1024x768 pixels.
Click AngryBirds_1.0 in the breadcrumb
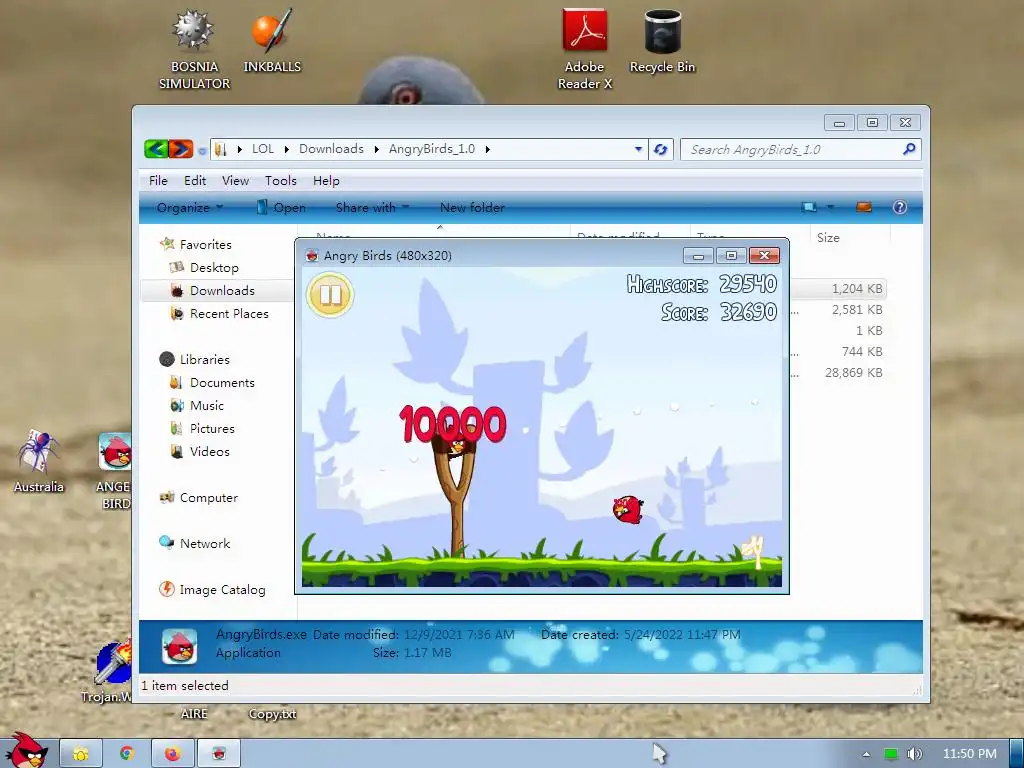[432, 149]
